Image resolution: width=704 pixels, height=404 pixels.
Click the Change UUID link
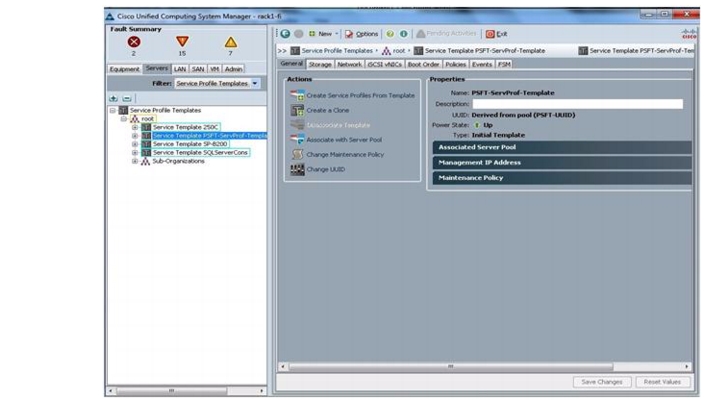click(x=326, y=170)
